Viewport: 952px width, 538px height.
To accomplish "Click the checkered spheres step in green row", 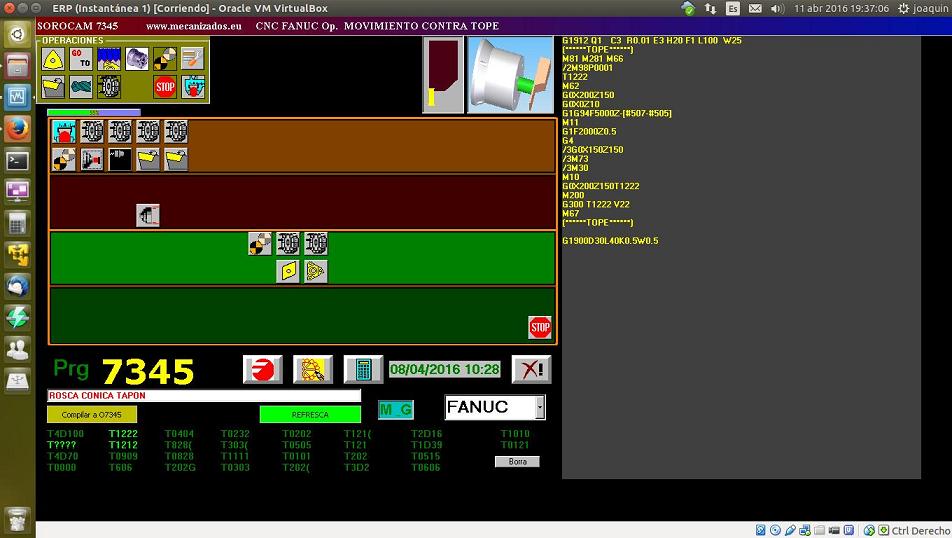I will pos(260,243).
